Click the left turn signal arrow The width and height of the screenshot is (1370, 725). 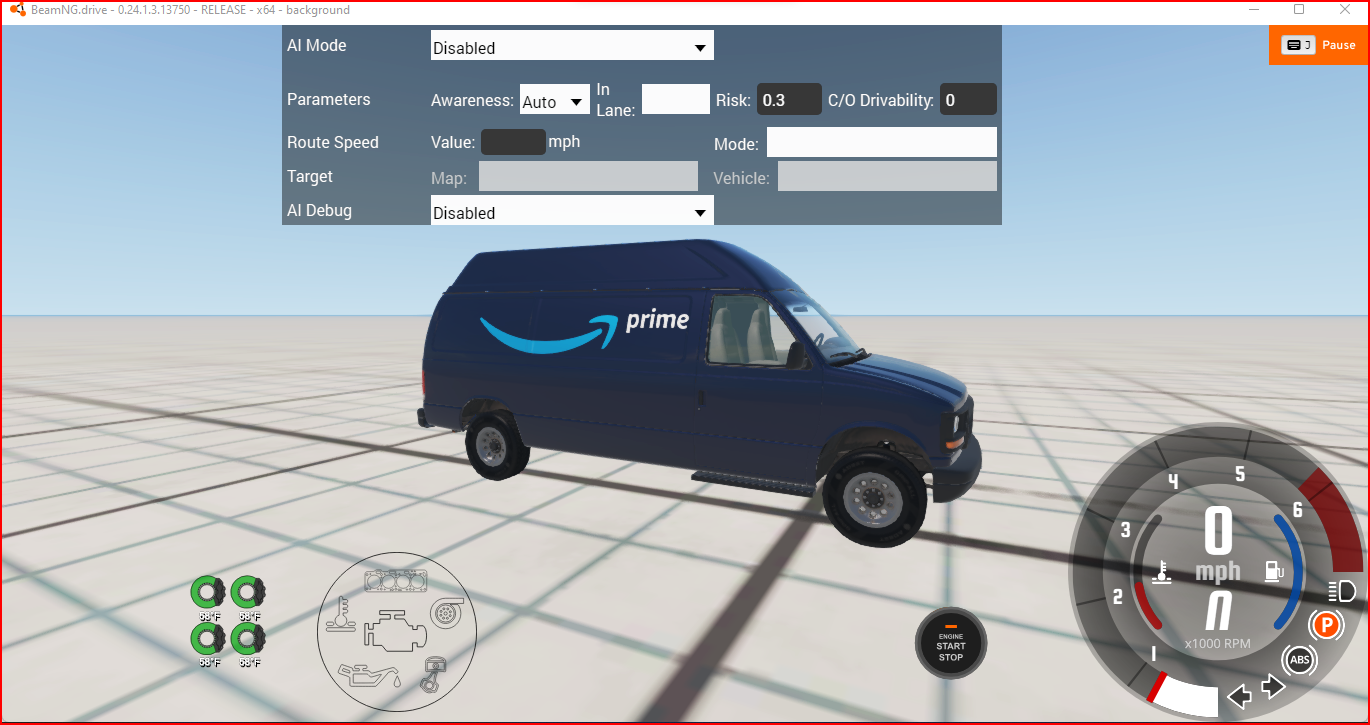coord(1240,695)
